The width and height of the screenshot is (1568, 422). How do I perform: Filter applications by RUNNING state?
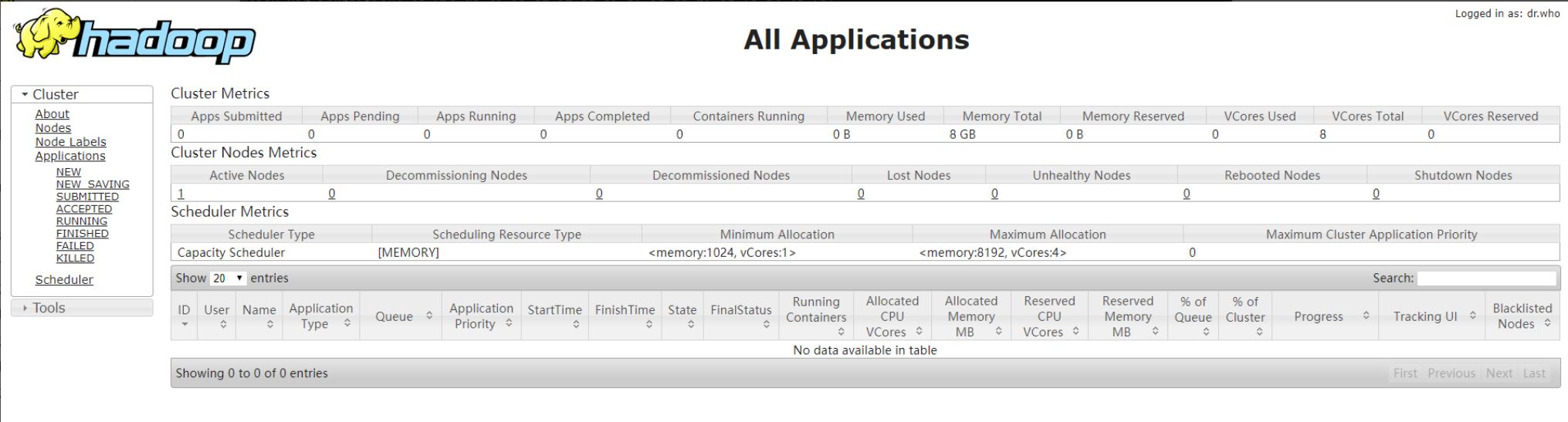[x=82, y=221]
